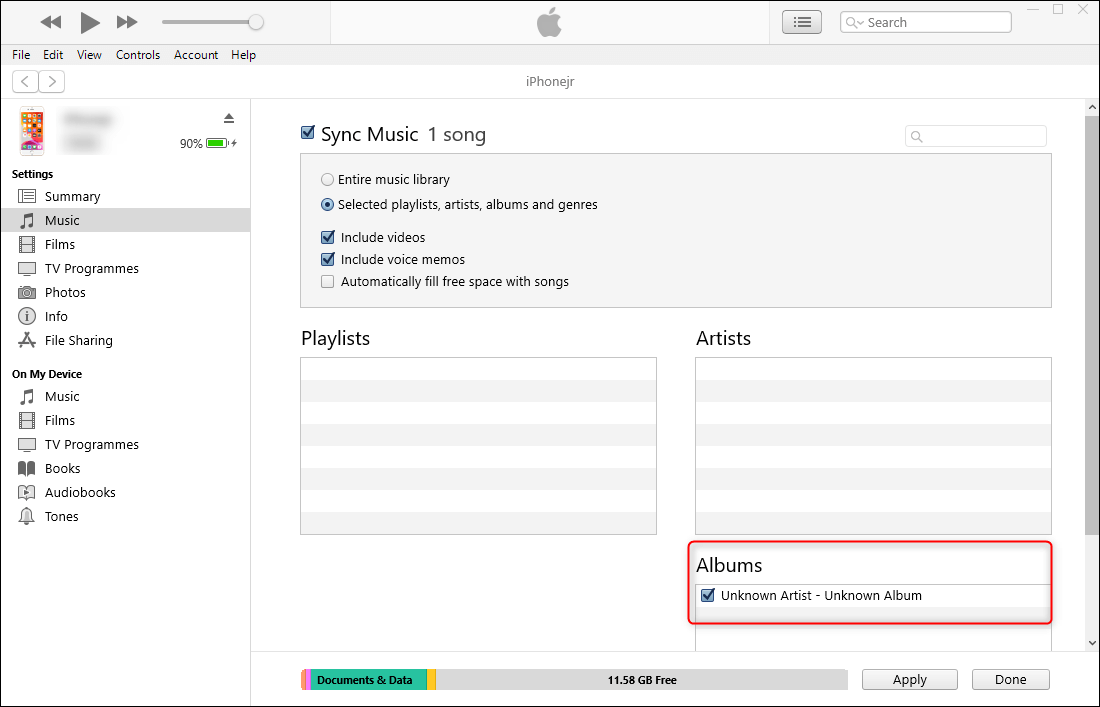Select the Music icon under Settings
The image size is (1100, 707).
pos(27,220)
